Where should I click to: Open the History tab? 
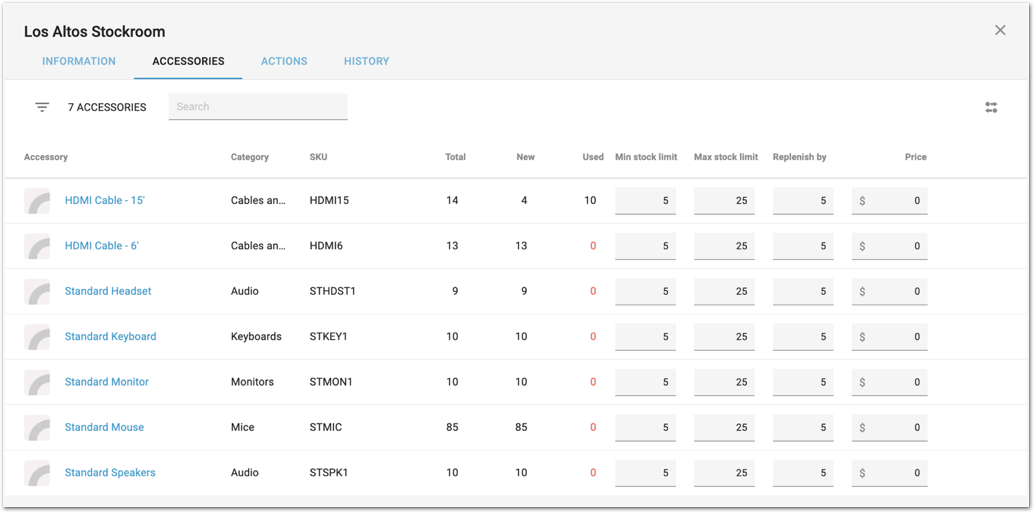(x=366, y=61)
